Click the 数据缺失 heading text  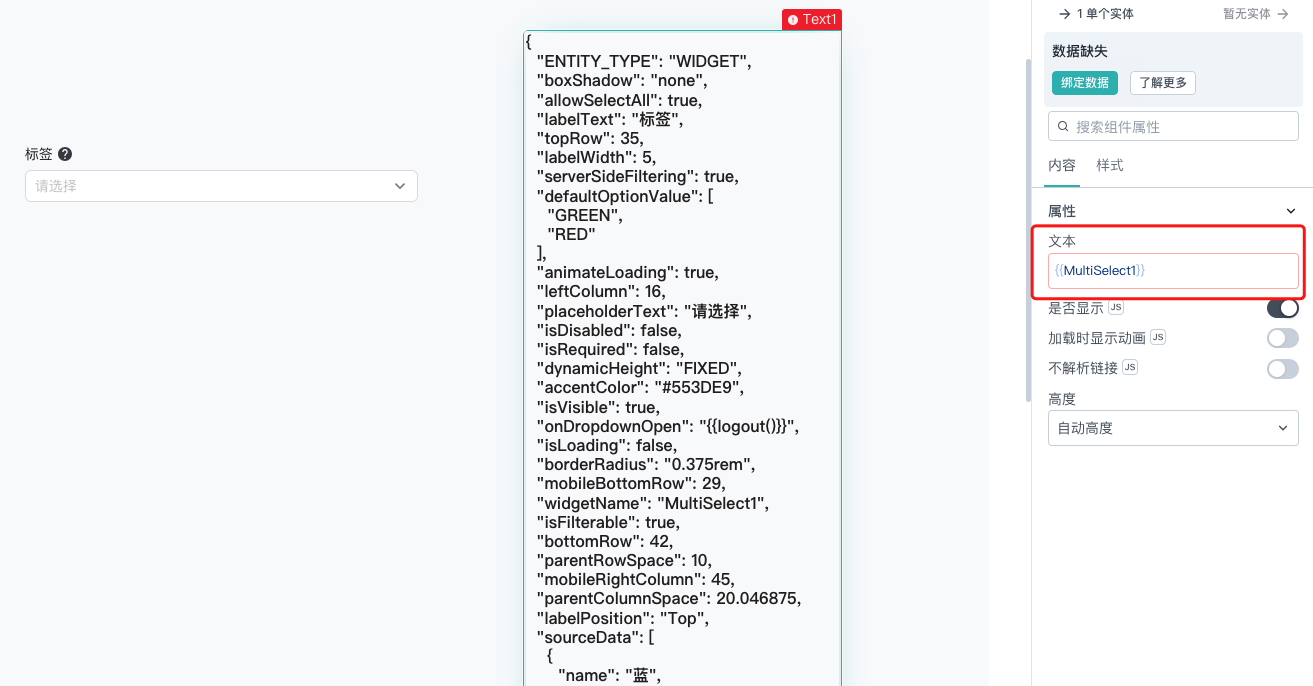click(1080, 51)
